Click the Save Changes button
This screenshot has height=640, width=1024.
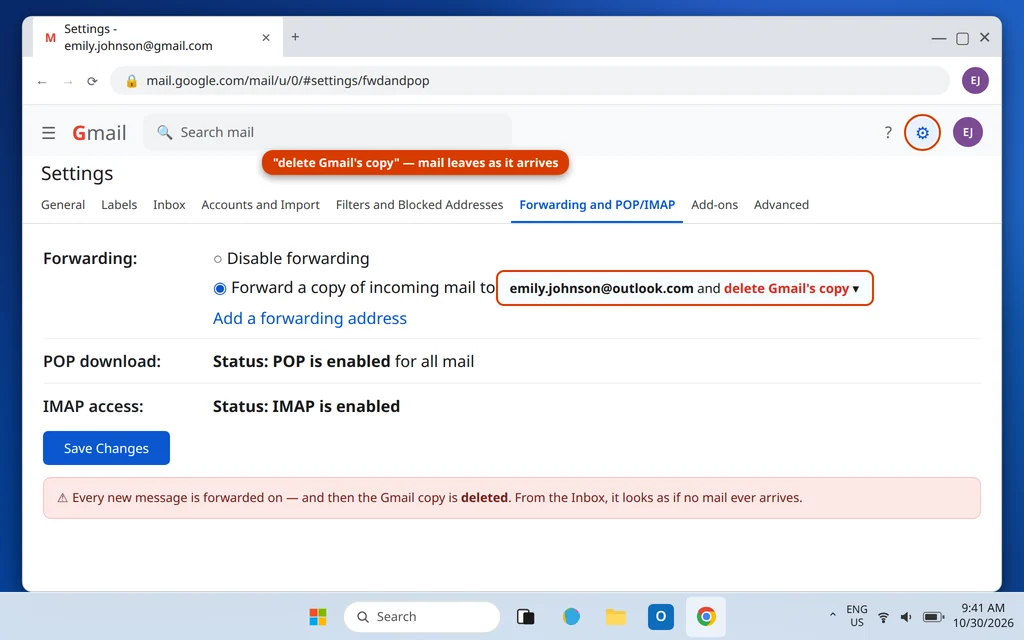click(x=106, y=448)
